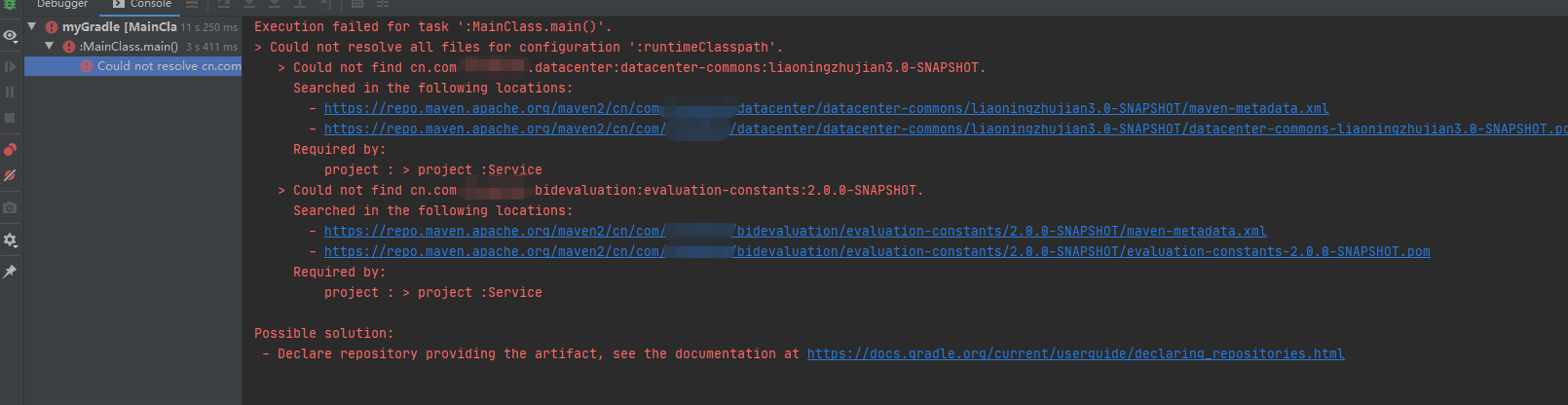
Task: Open the eye view options dropdown
Action: click(x=11, y=36)
